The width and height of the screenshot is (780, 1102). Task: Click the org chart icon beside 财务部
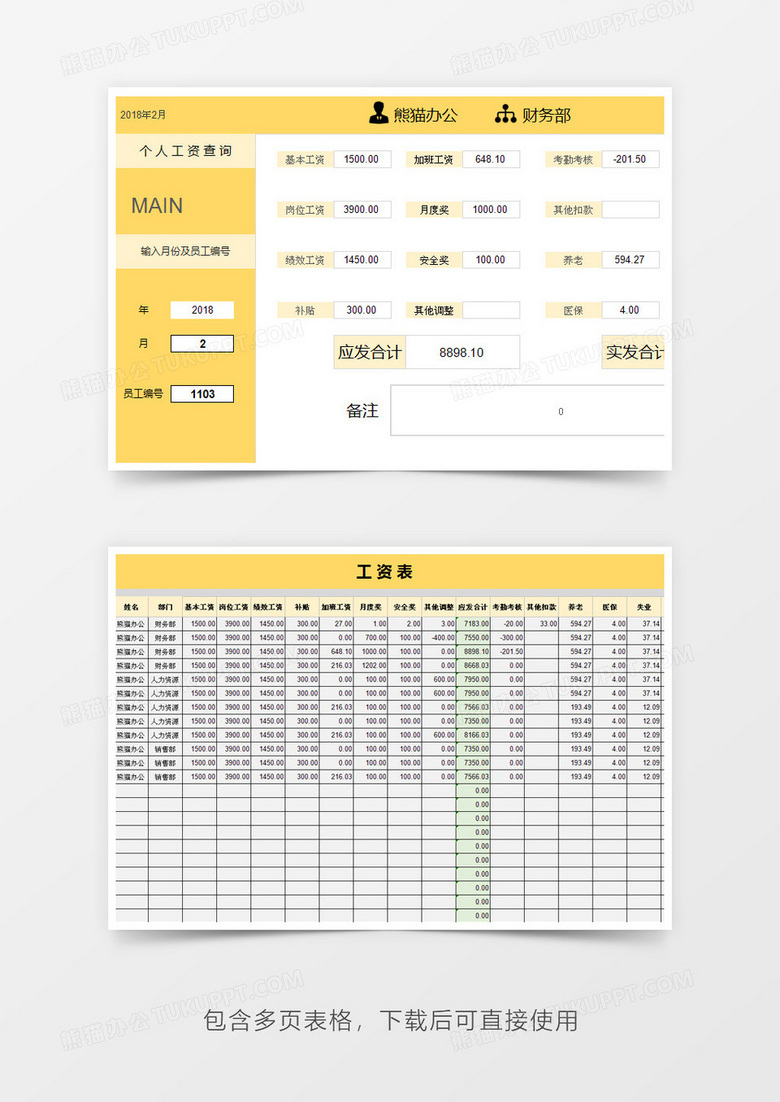pos(505,114)
